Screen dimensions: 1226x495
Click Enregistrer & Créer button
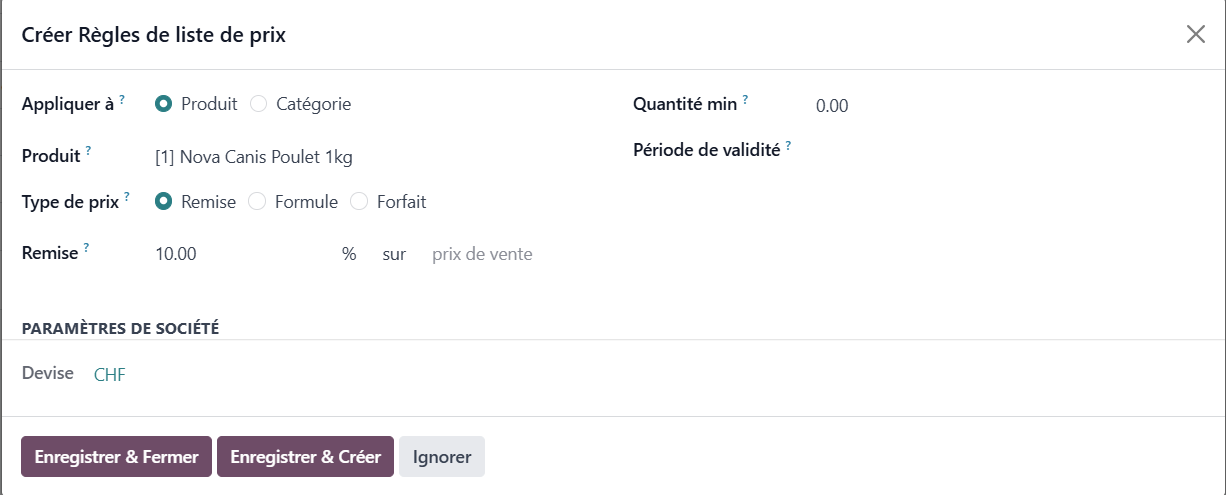[305, 457]
